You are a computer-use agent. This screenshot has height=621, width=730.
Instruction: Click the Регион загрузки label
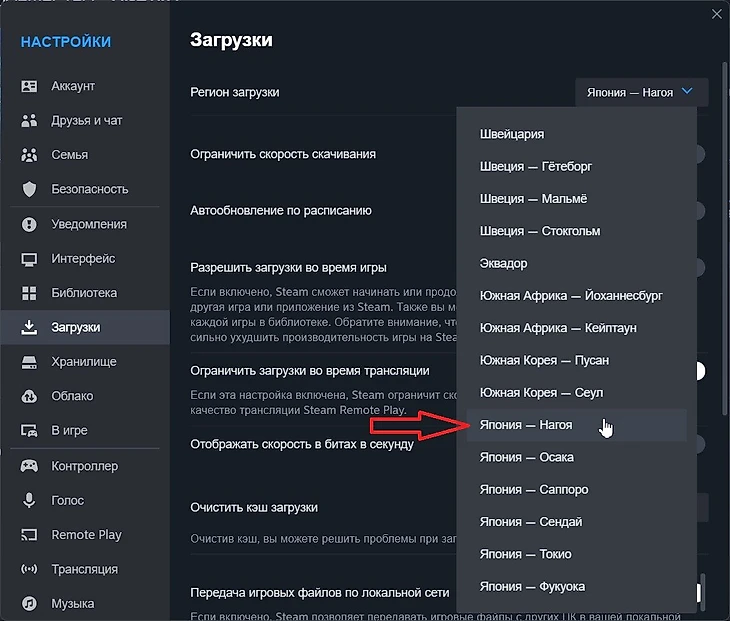235,92
